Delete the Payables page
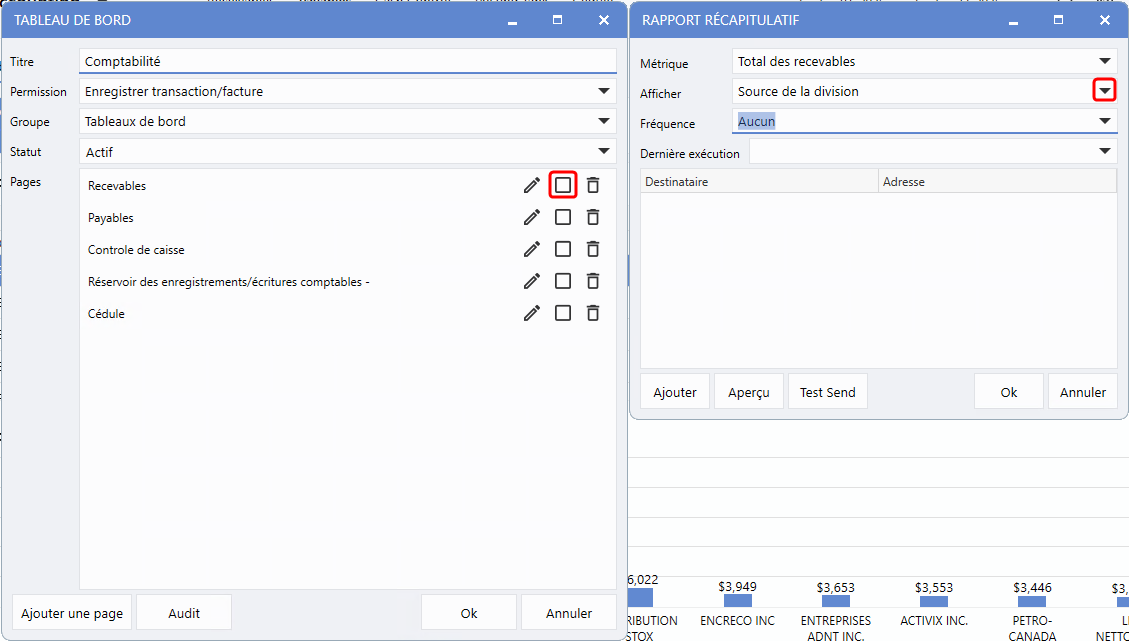Image resolution: width=1129 pixels, height=641 pixels. [593, 217]
